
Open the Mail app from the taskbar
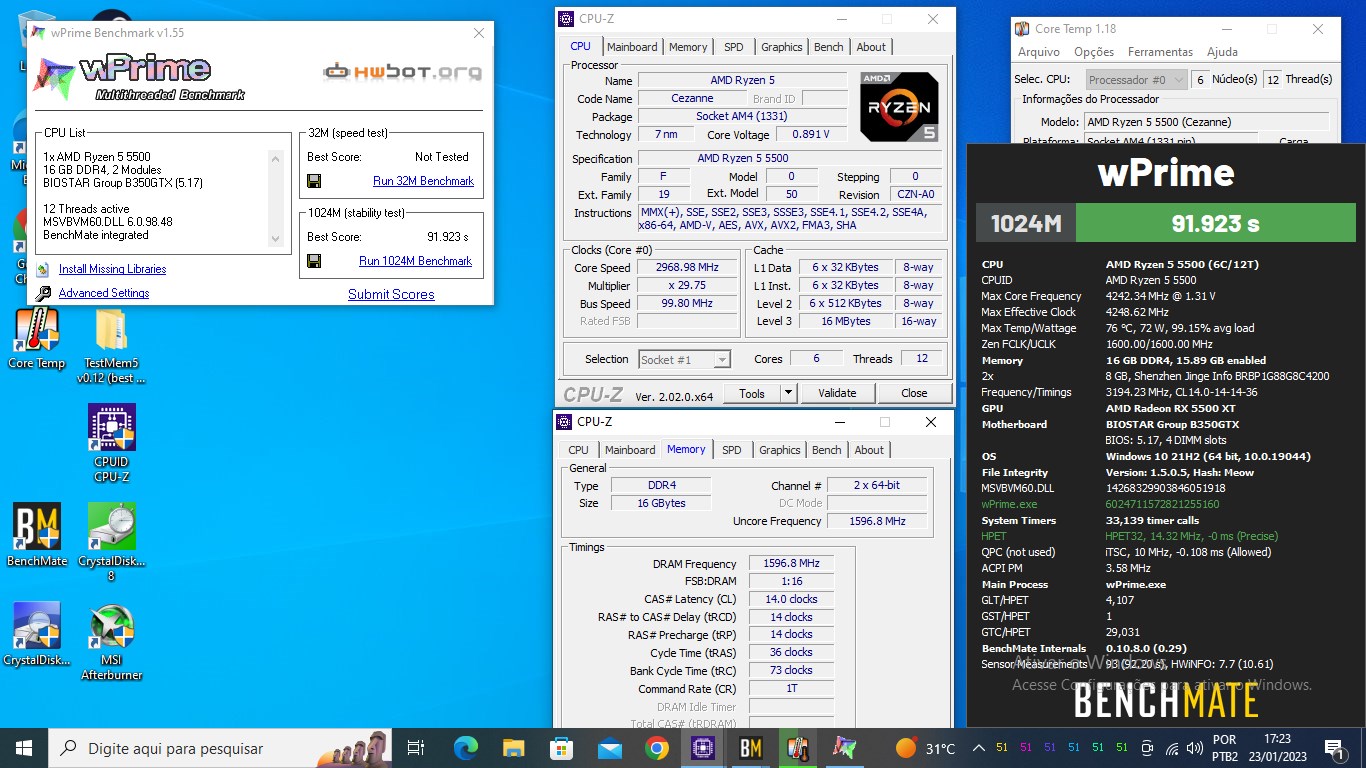(x=609, y=747)
